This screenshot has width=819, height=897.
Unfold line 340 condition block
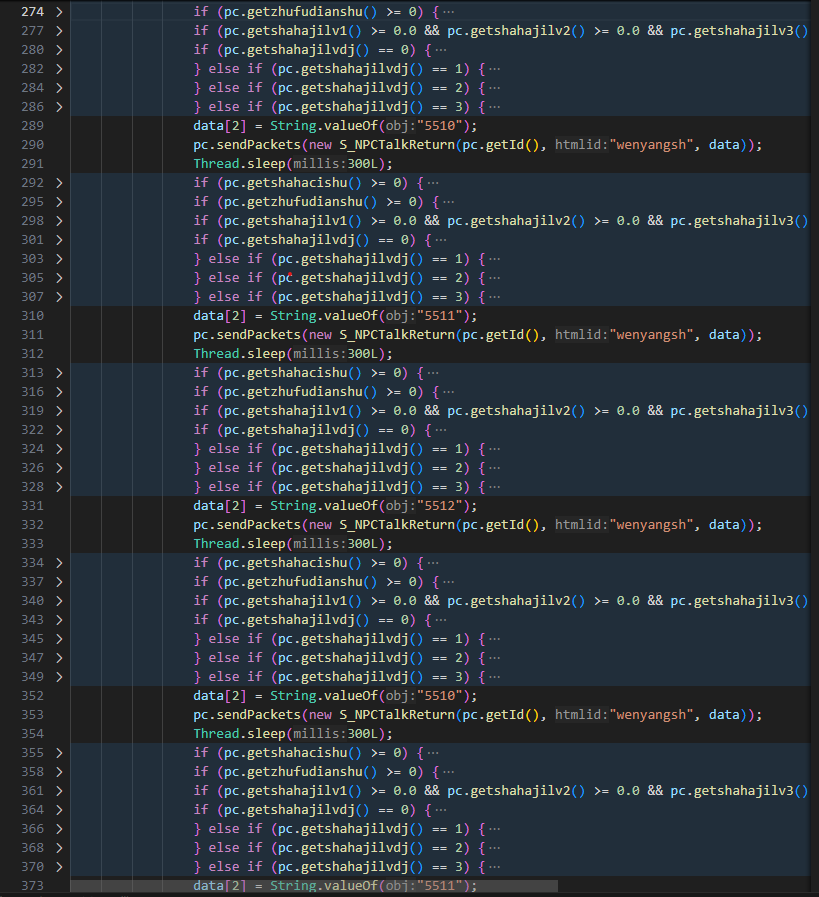[x=59, y=601]
